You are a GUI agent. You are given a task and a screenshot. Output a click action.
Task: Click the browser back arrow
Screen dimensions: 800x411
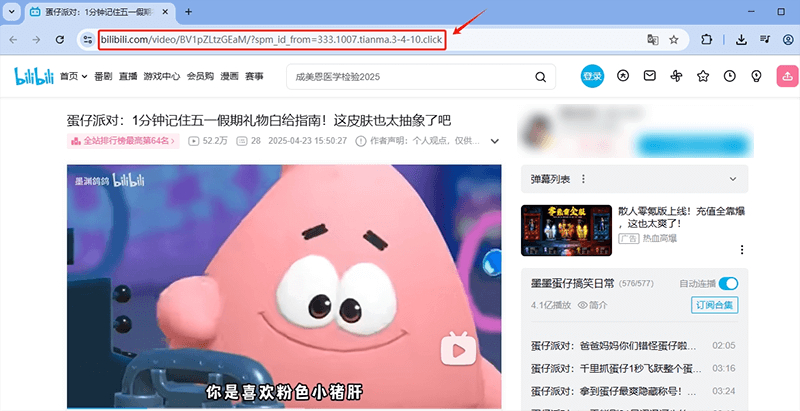tap(13, 40)
